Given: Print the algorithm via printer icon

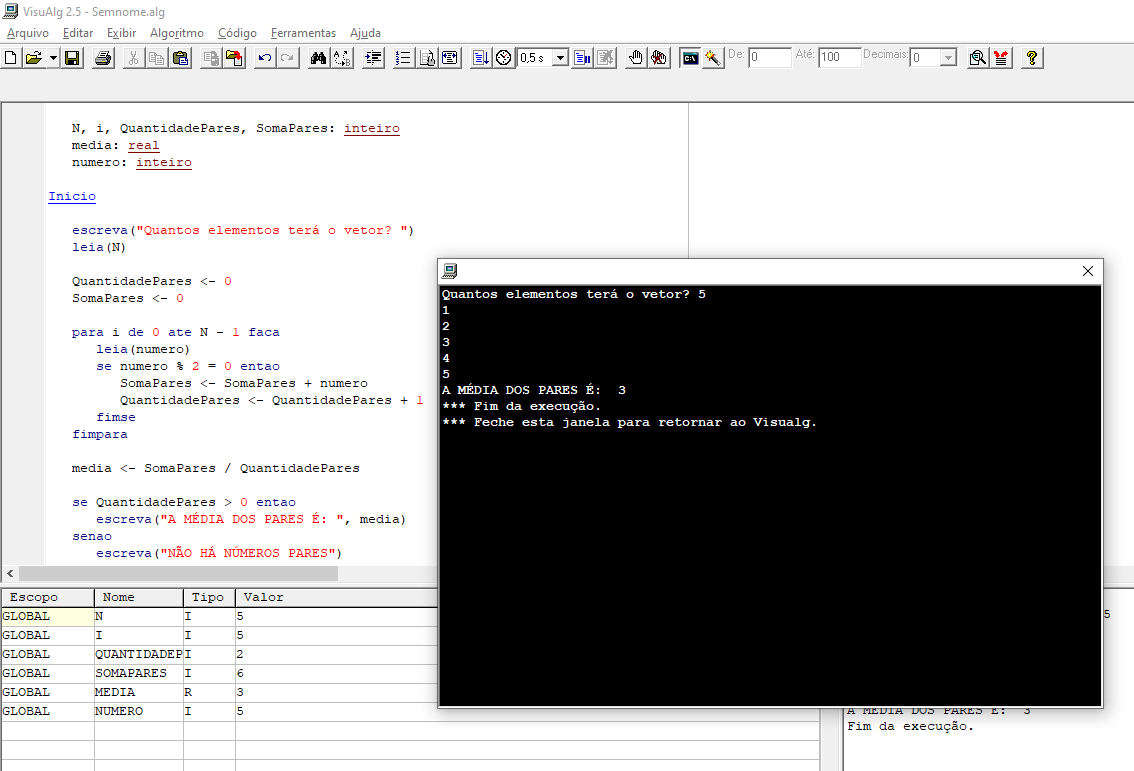Looking at the screenshot, I should 103,58.
